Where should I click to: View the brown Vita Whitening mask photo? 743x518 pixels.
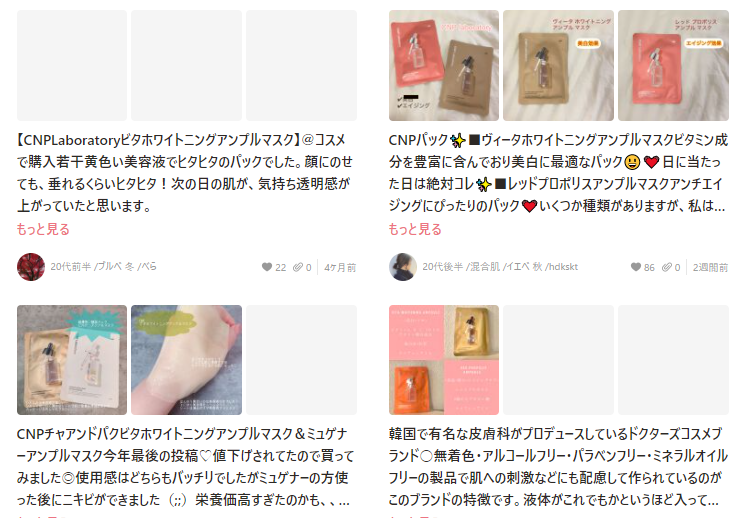[558, 65]
